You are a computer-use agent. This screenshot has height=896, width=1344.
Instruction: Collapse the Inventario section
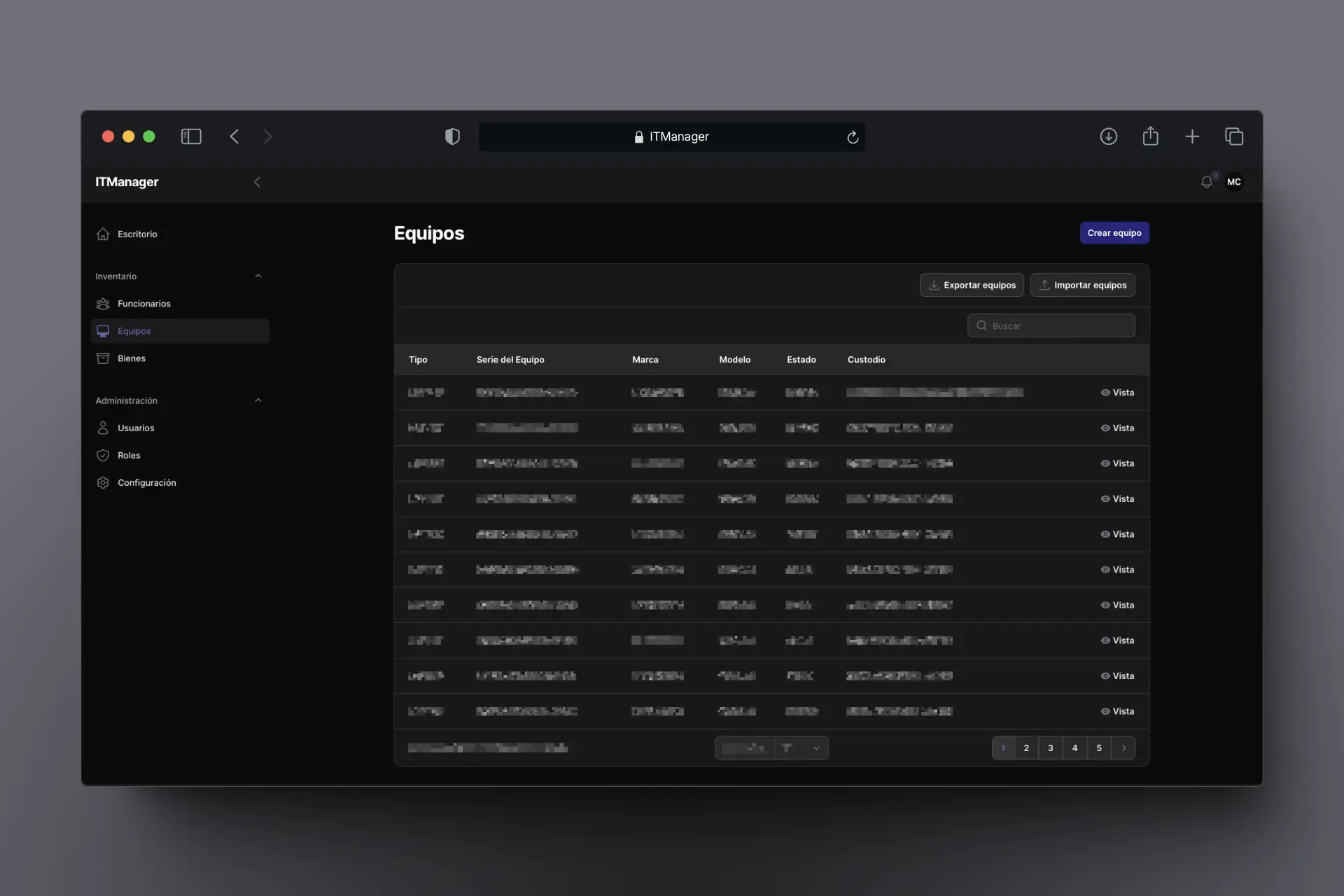258,276
